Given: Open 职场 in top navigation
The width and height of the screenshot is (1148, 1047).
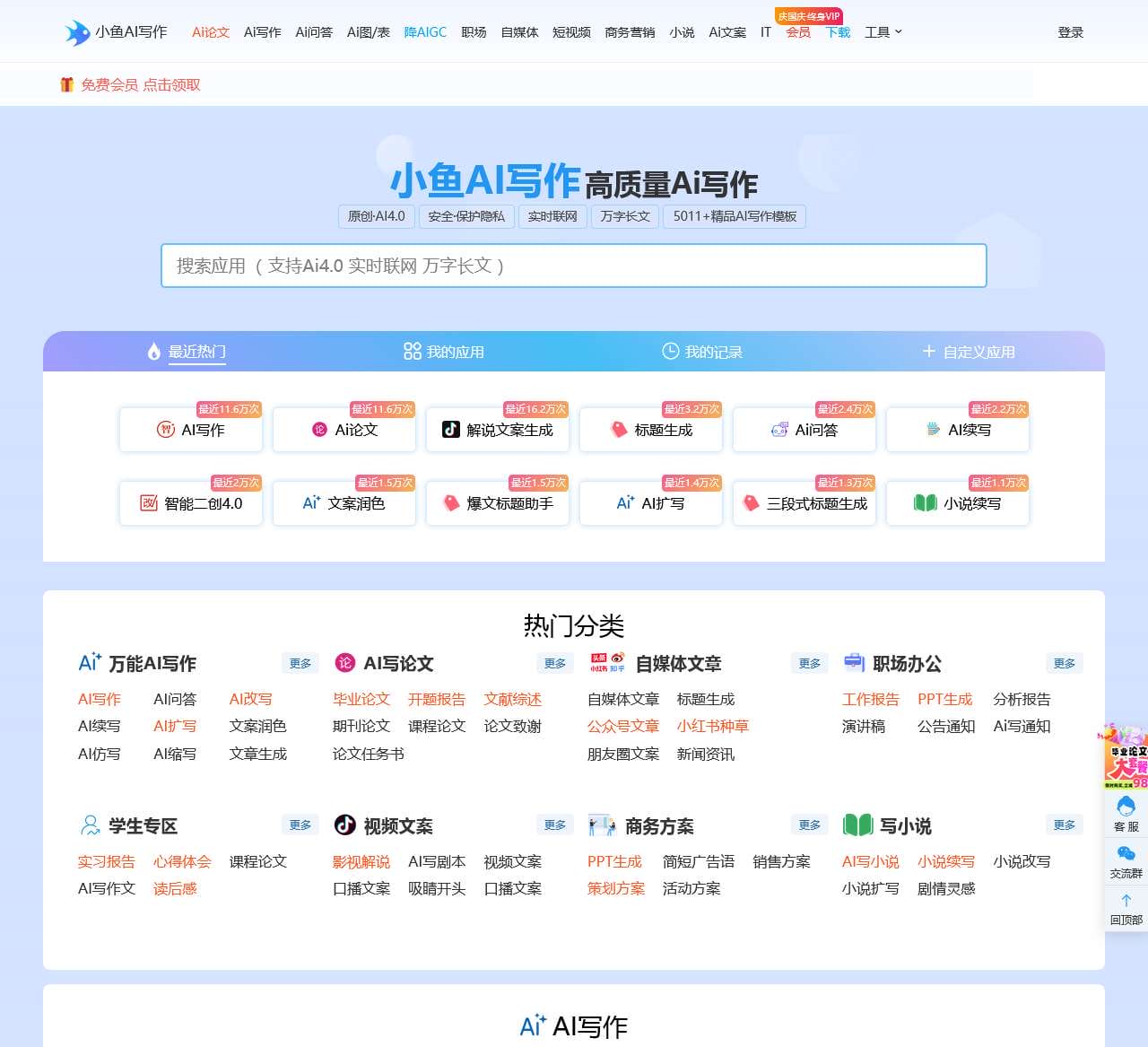Looking at the screenshot, I should [474, 32].
